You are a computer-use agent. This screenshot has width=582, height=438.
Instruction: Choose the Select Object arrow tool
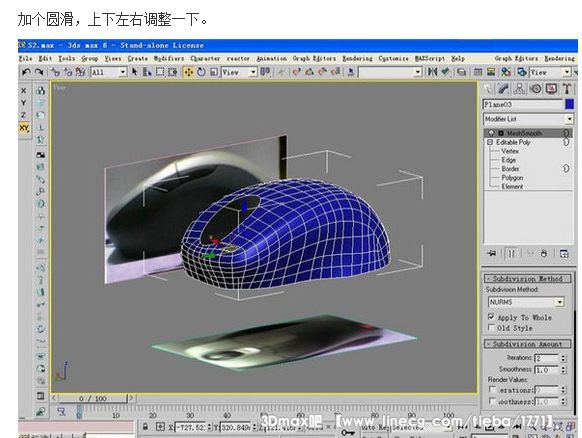click(x=135, y=72)
